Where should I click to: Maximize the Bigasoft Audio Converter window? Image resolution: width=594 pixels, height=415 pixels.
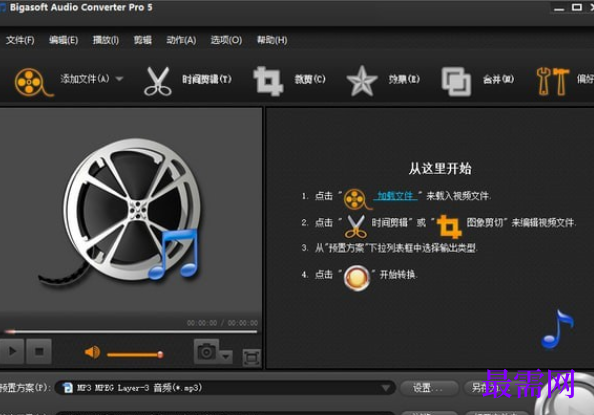[577, 7]
